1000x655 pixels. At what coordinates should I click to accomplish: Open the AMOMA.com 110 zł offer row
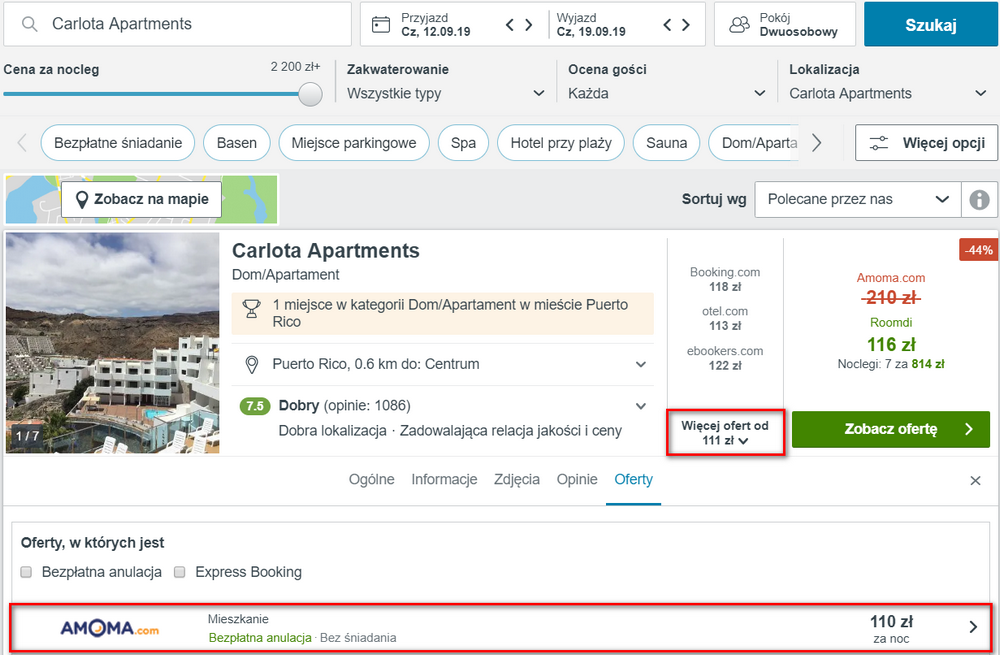tap(501, 628)
